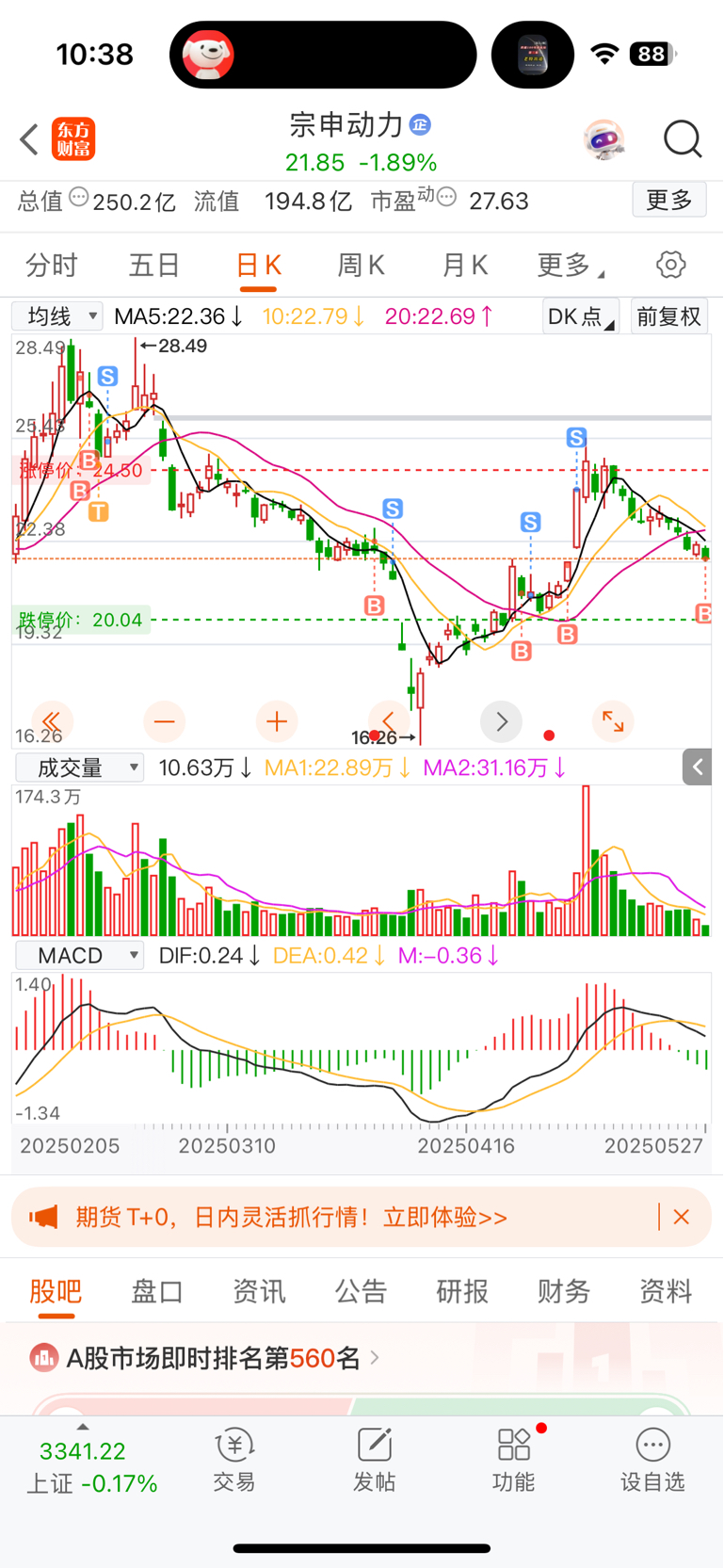The width and height of the screenshot is (724, 1568).
Task: Tap volume MA1:22.89万 value
Action: click(337, 768)
